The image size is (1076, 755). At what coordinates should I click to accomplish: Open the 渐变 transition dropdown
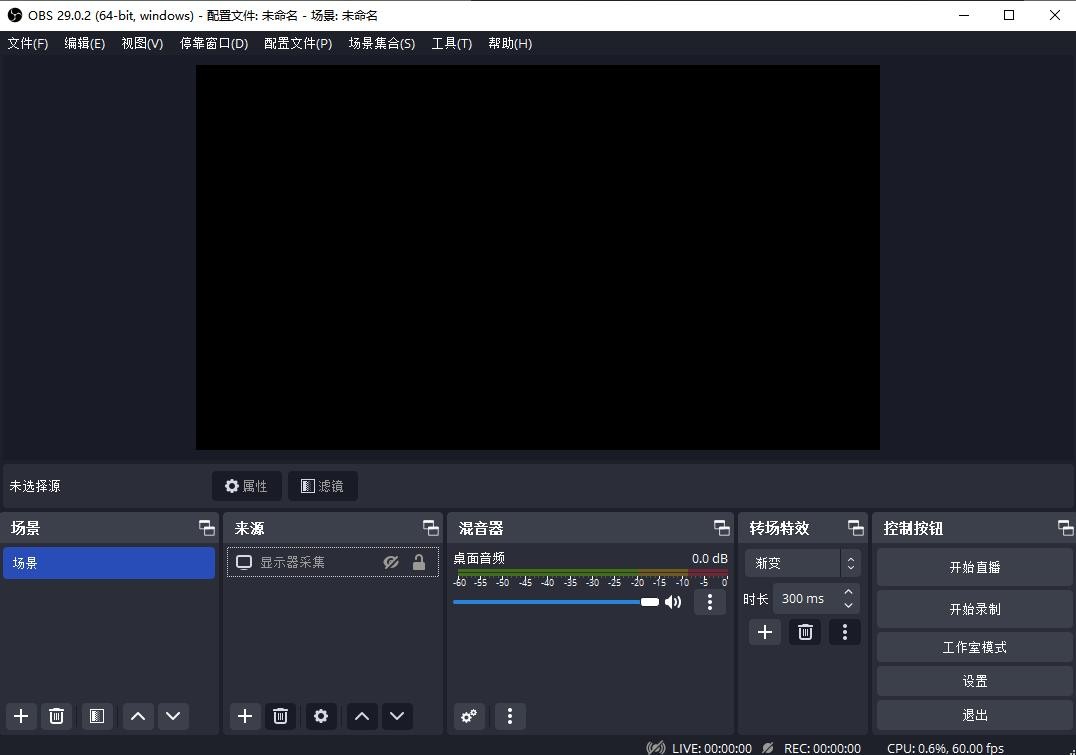click(801, 563)
